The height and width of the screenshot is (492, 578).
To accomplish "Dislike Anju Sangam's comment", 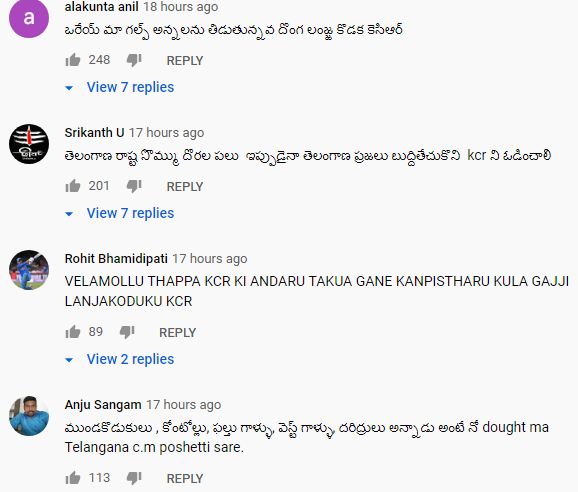I will (134, 478).
